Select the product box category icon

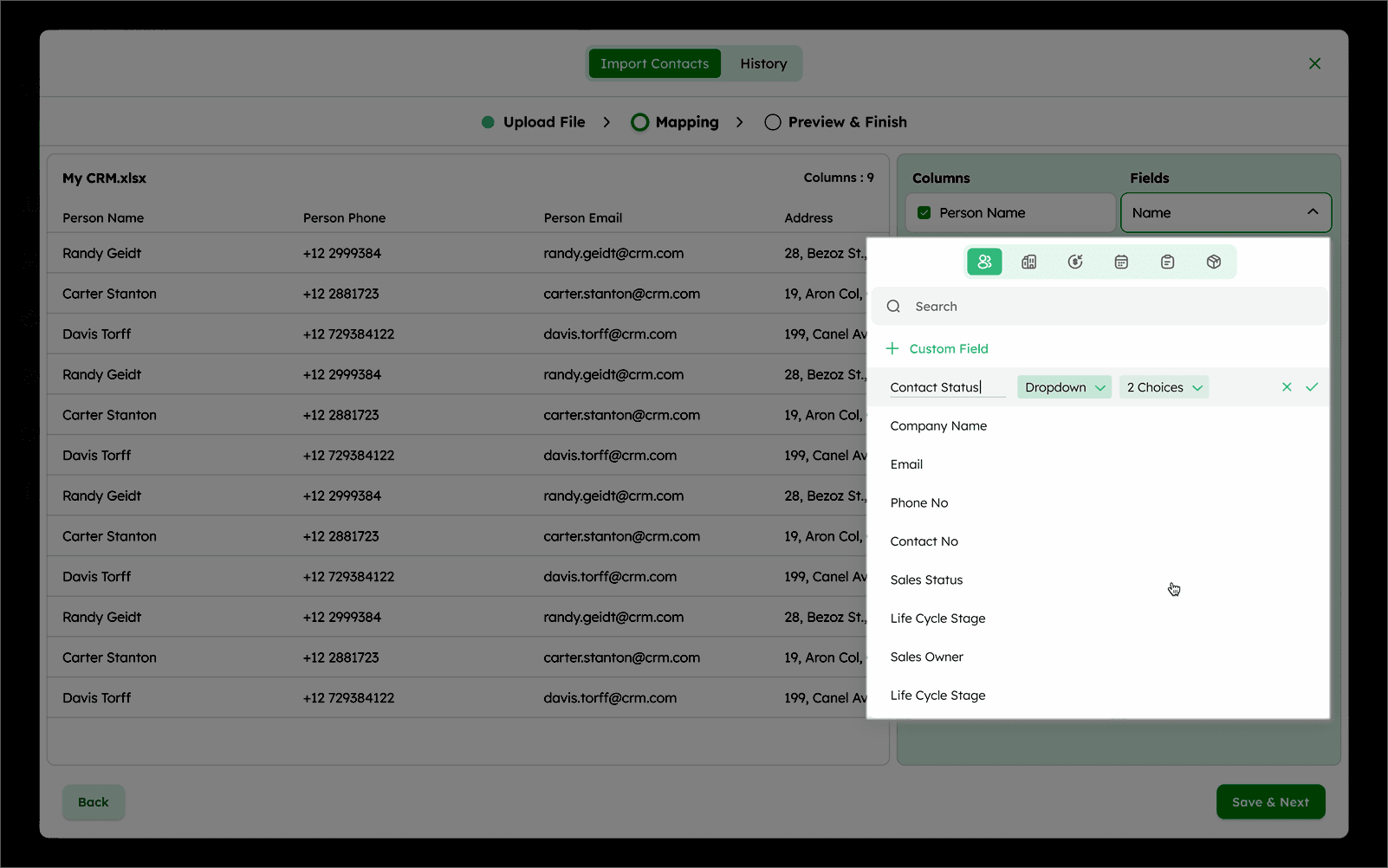1213,262
